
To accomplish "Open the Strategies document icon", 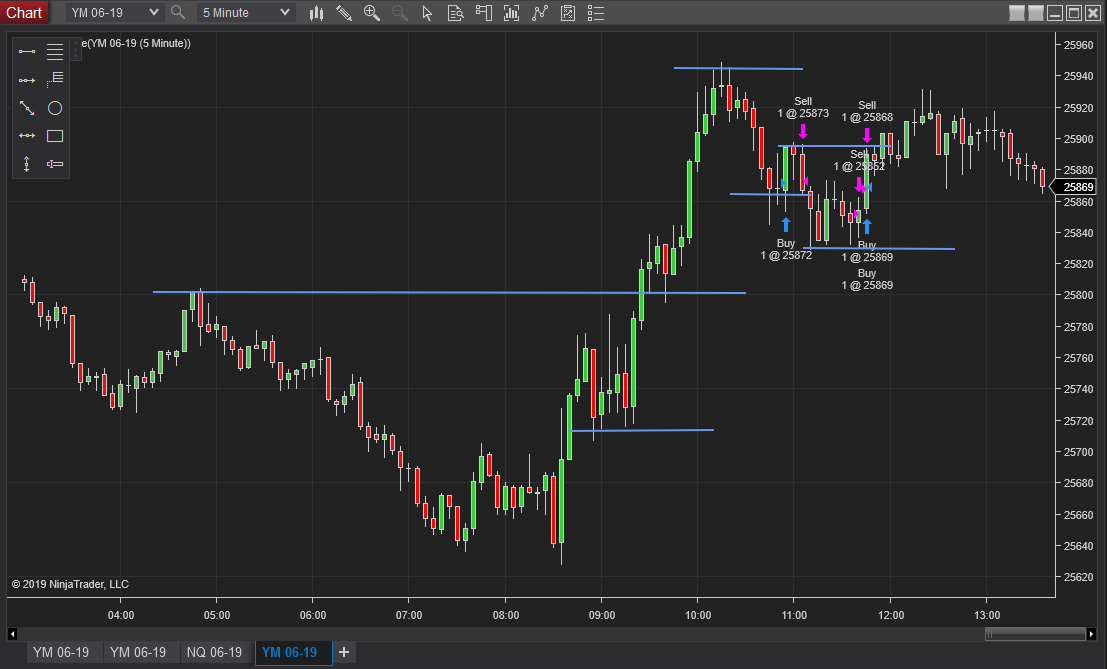I will (x=568, y=13).
